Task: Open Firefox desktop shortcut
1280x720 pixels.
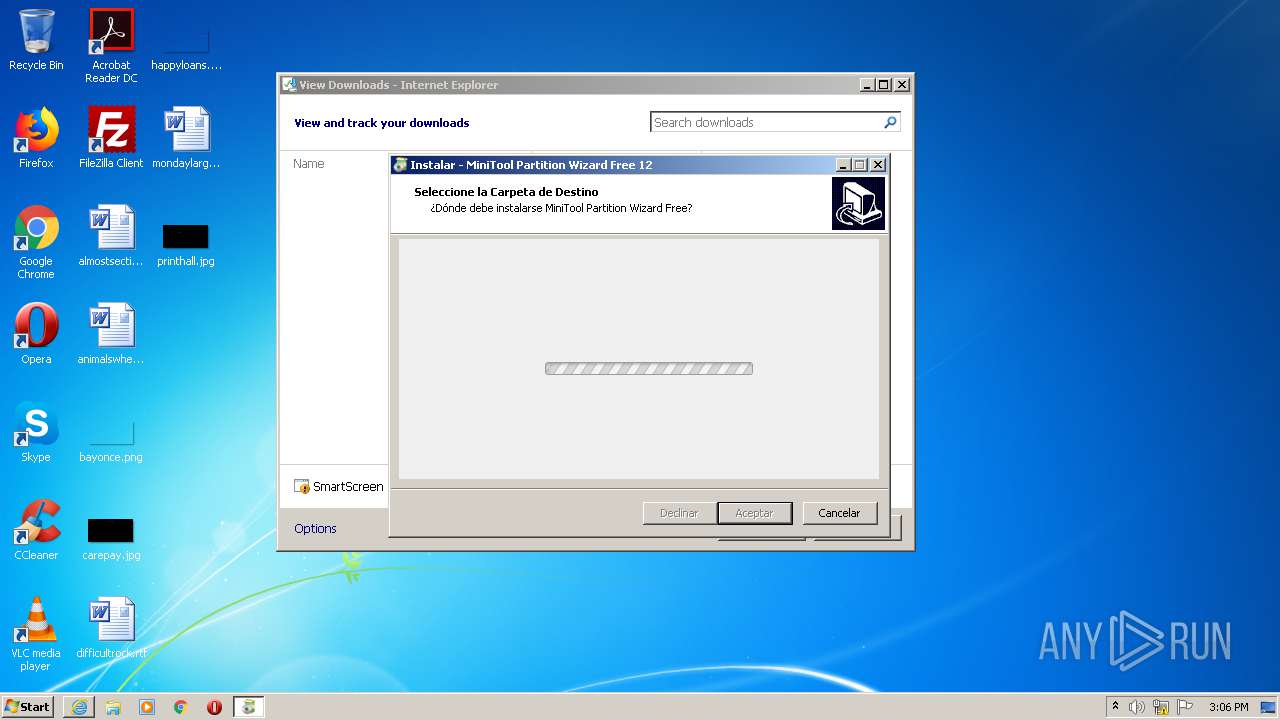Action: (x=36, y=138)
